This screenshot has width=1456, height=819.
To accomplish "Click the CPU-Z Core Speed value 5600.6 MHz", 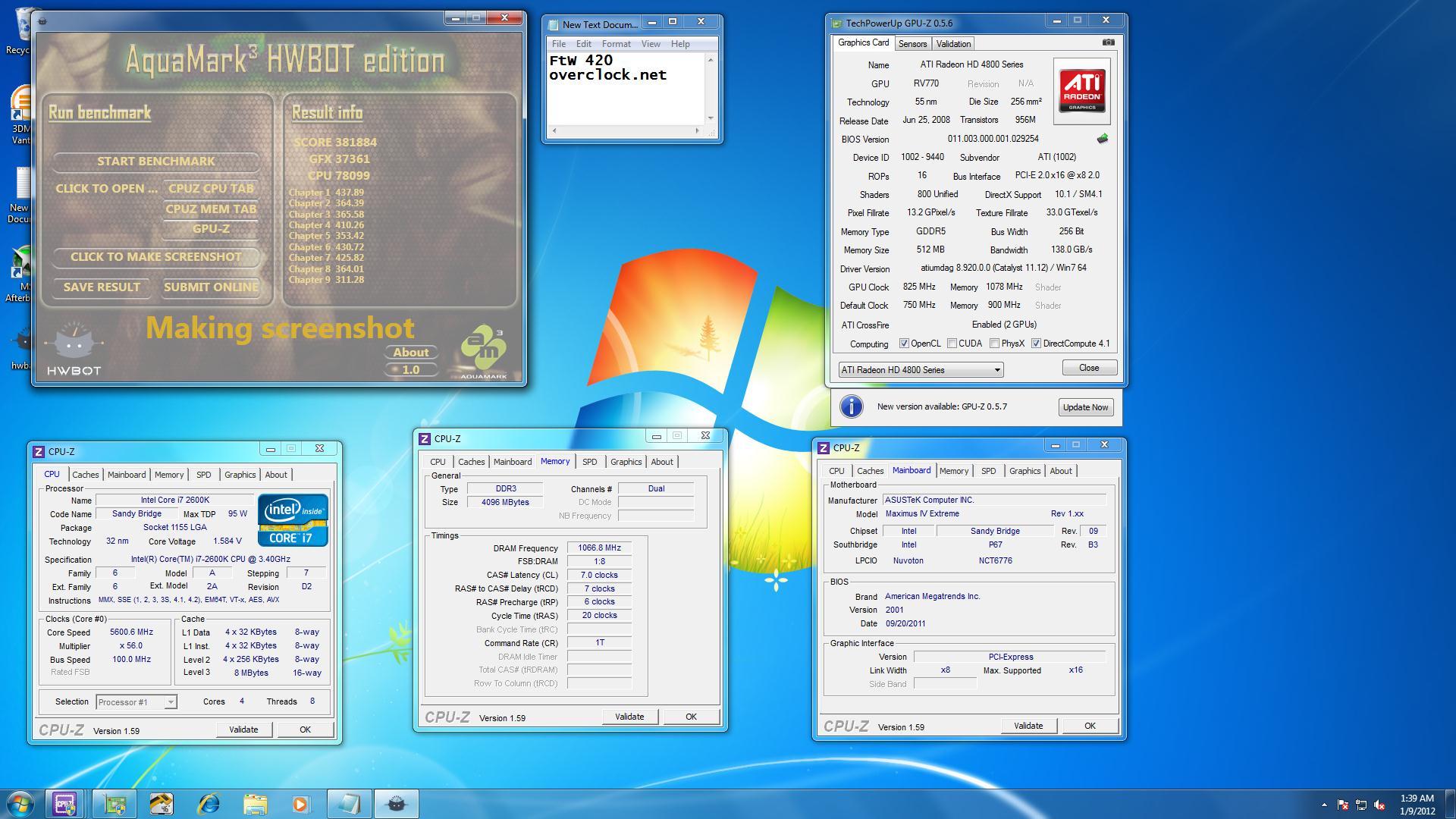I will pyautogui.click(x=131, y=632).
